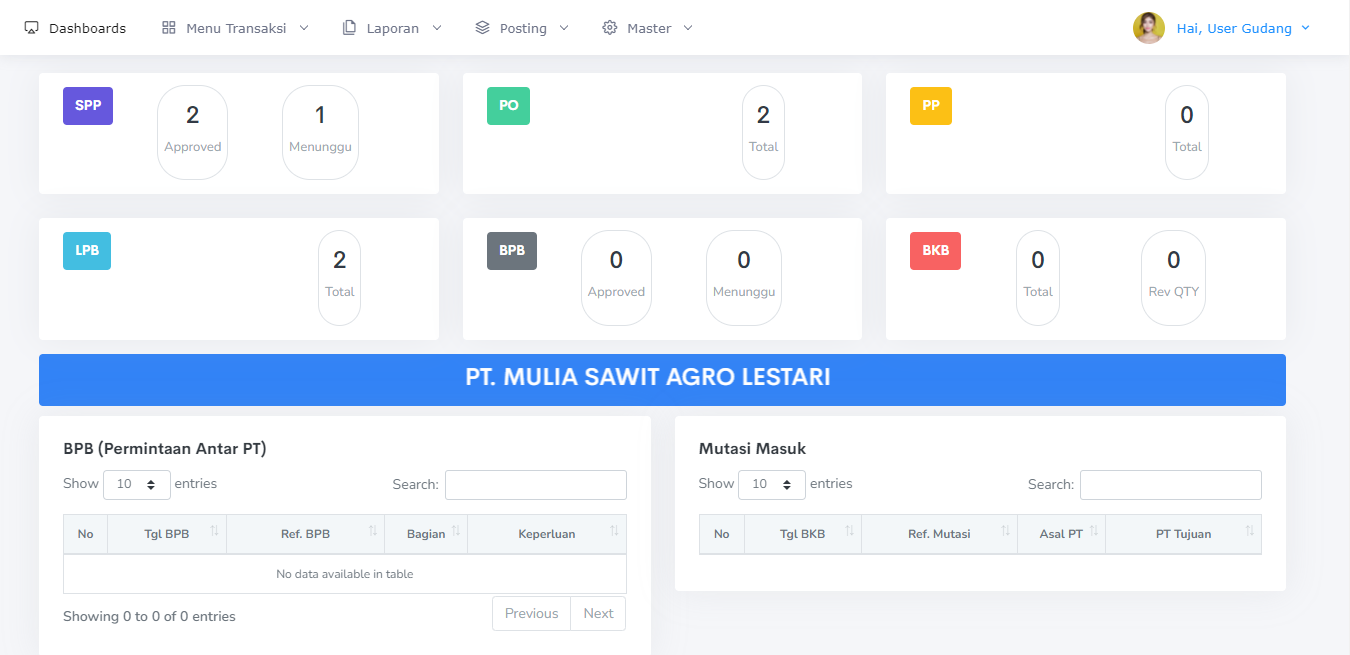Open the Show entries dropdown in Mutasi Masuk
This screenshot has height=655, width=1350.
tap(772, 484)
